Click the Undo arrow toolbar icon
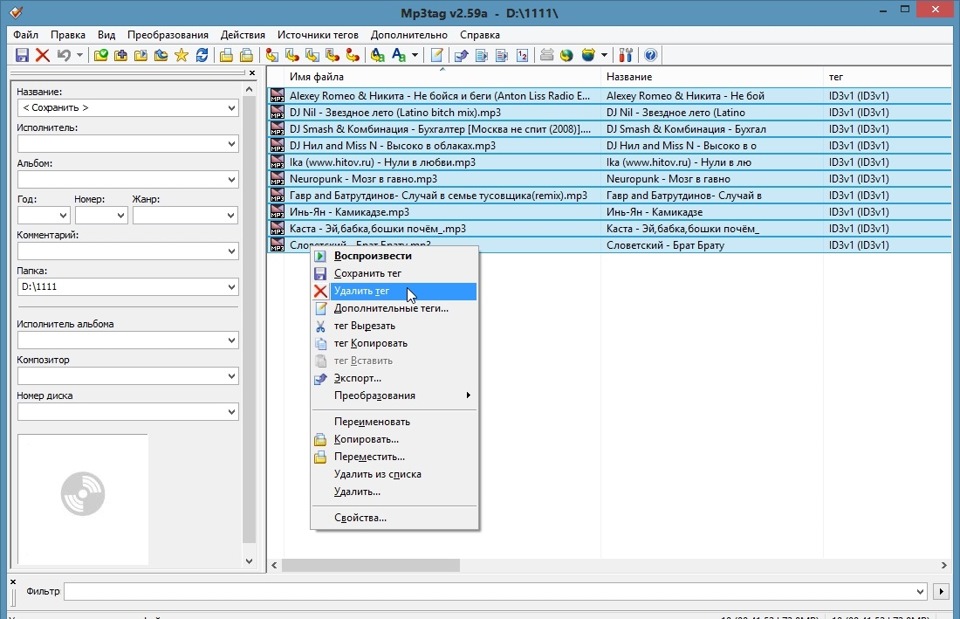Screen dimensions: 960x619 coord(64,55)
